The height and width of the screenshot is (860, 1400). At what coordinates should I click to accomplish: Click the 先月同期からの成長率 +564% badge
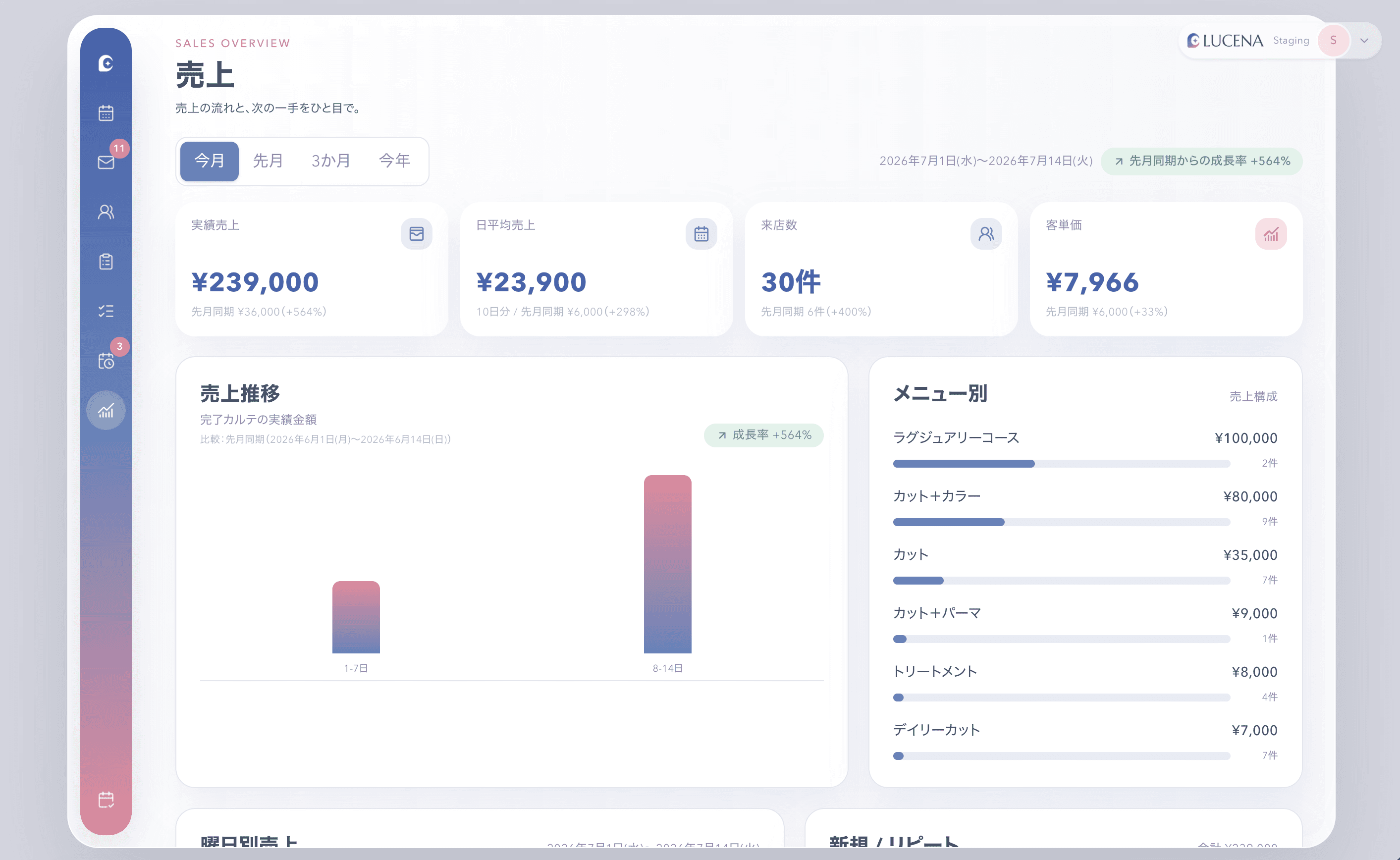(x=1201, y=161)
